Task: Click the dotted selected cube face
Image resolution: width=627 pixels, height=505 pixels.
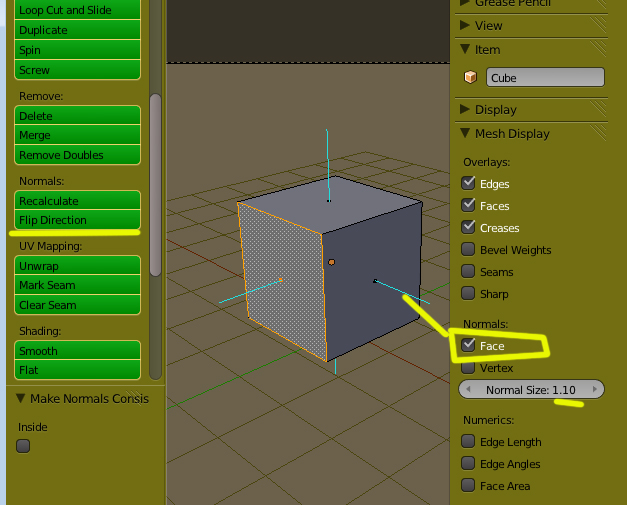Action: coord(283,280)
